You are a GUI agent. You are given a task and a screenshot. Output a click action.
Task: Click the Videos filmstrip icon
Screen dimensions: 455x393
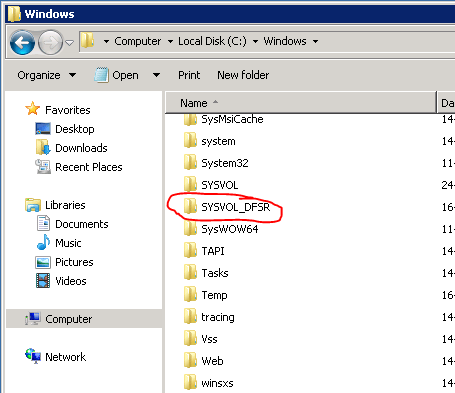point(43,280)
